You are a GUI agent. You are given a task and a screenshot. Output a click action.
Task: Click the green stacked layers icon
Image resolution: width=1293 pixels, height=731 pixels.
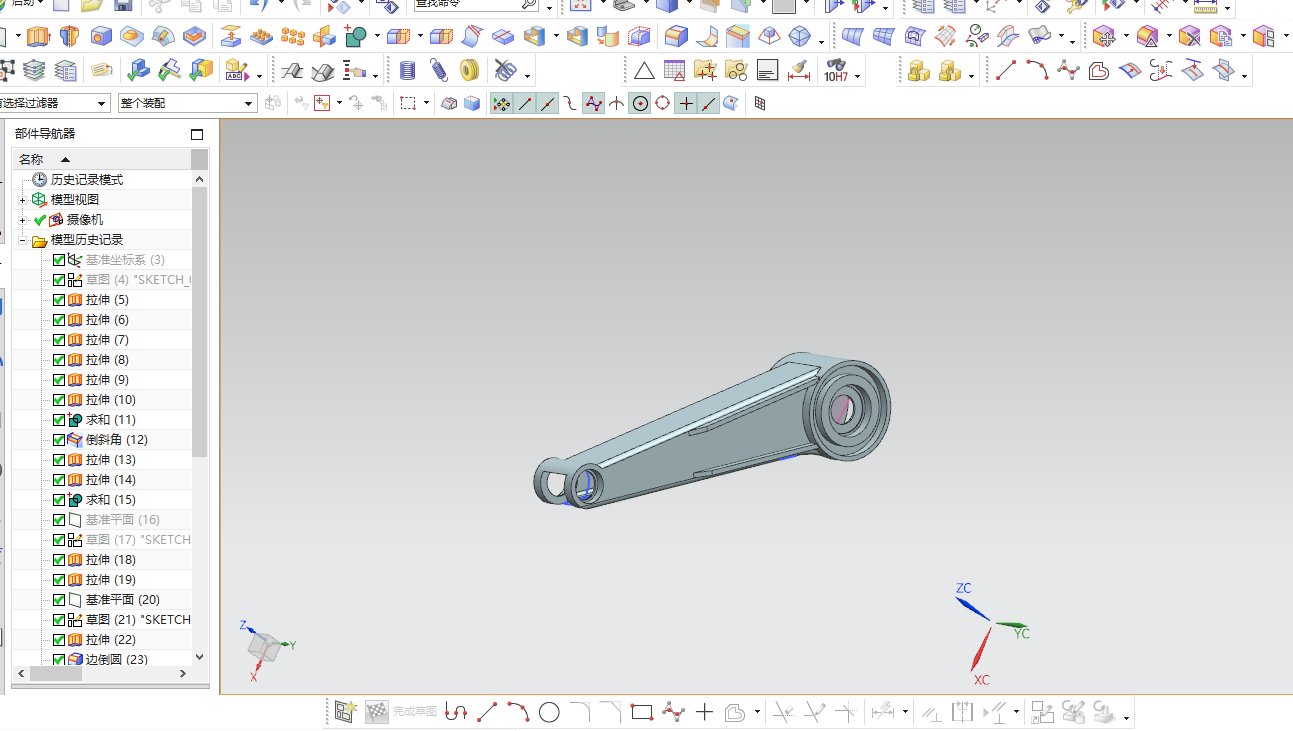click(x=35, y=71)
